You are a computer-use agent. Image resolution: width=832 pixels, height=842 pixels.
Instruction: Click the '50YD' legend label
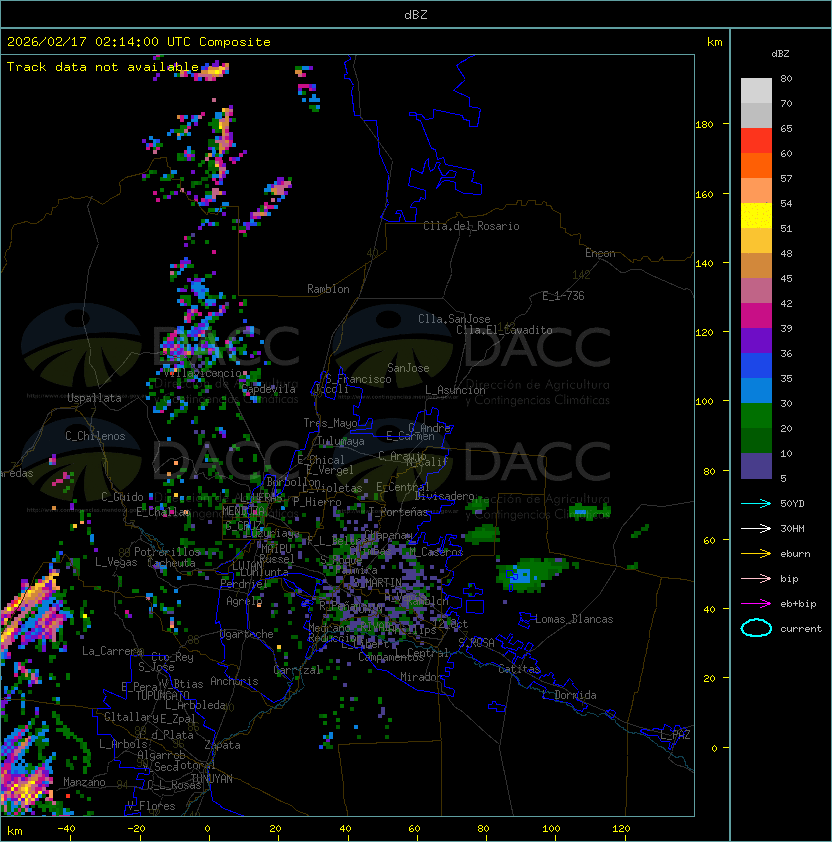(792, 504)
